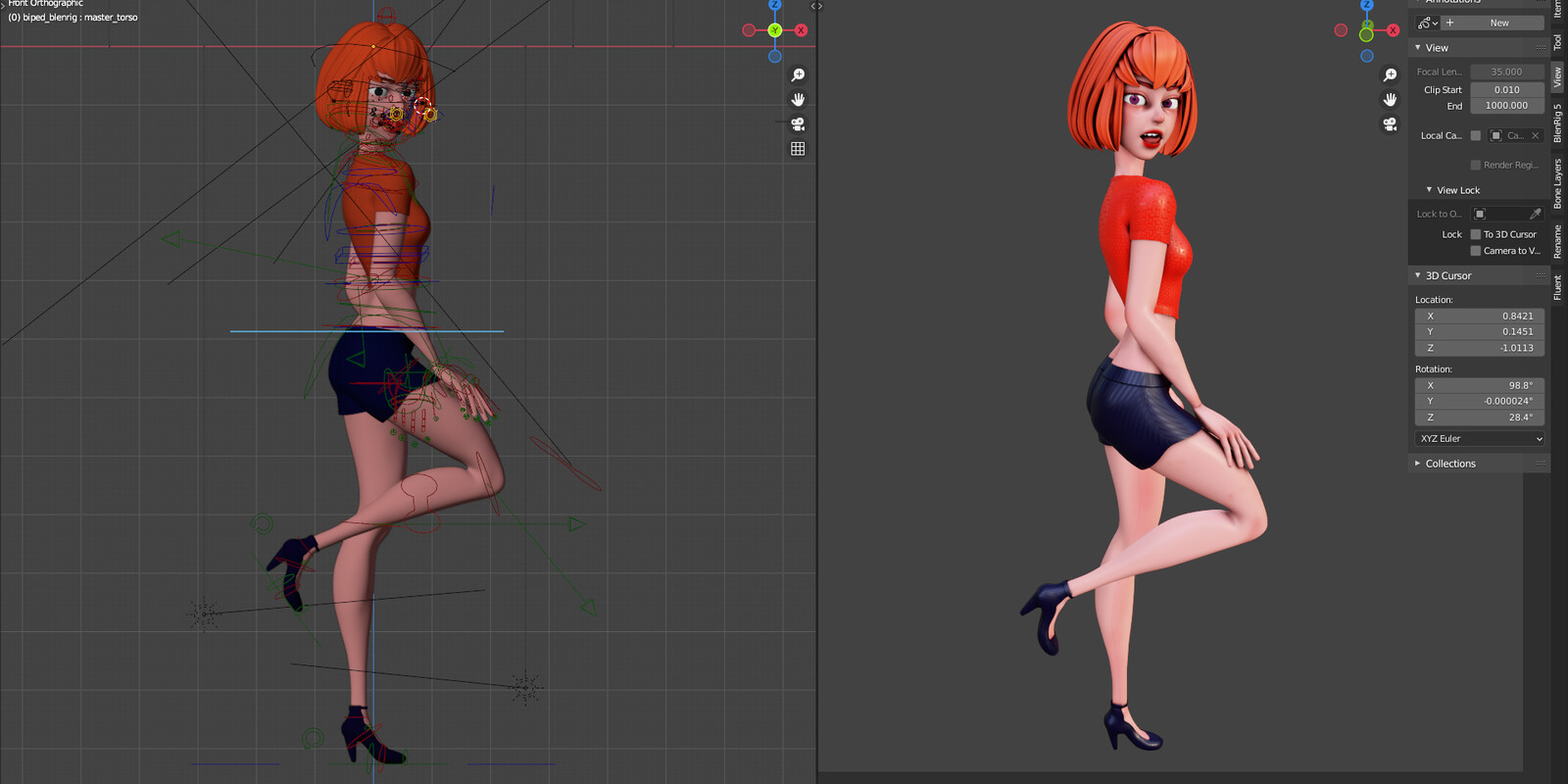Click the pan hand icon in left viewport
The image size is (1568, 784).
coord(798,100)
